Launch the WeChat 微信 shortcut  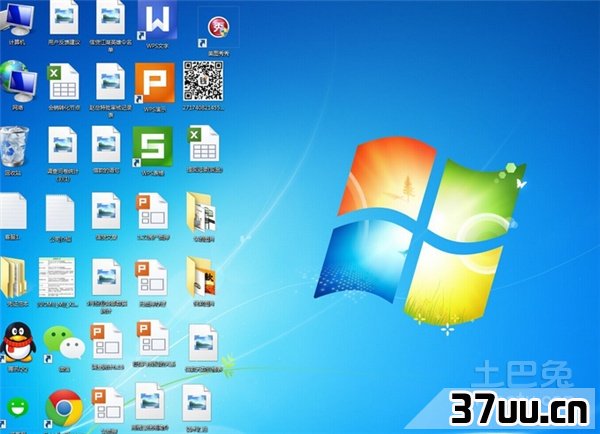click(x=64, y=343)
